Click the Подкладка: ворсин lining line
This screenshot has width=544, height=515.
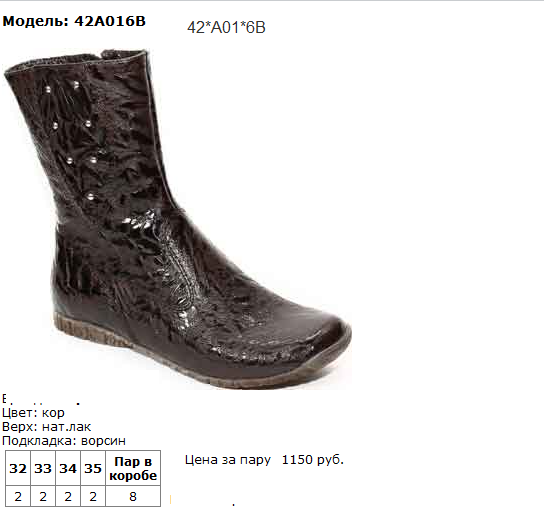[64, 441]
